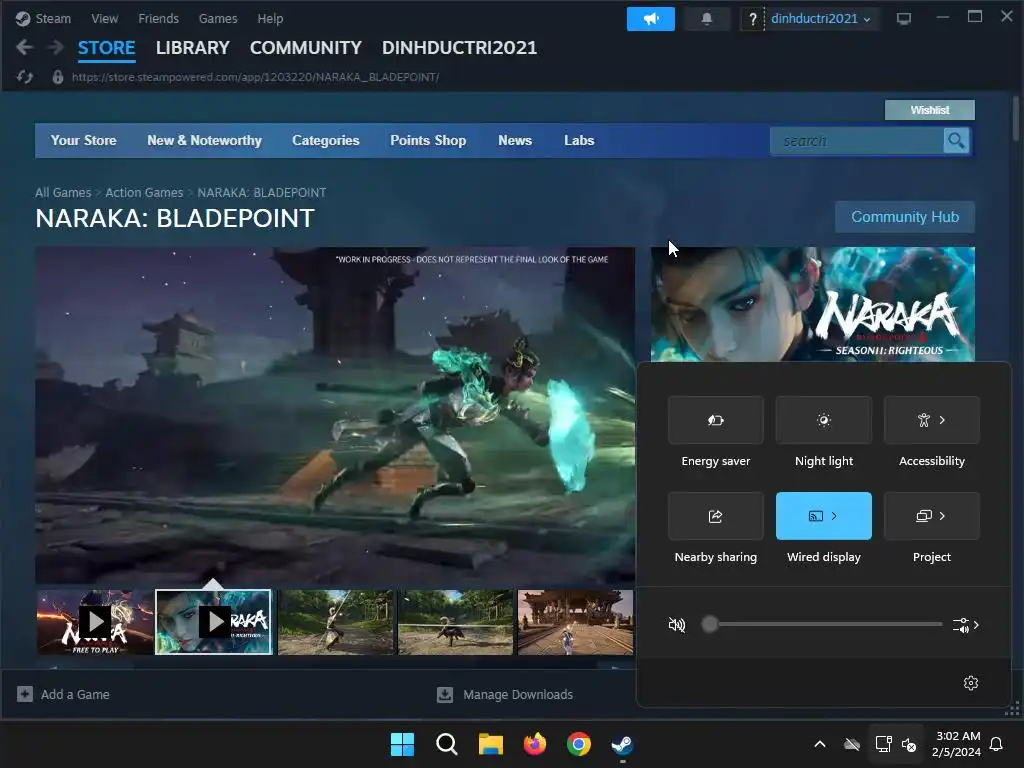
Task: Expand Accessibility options chevron
Action: click(x=942, y=420)
